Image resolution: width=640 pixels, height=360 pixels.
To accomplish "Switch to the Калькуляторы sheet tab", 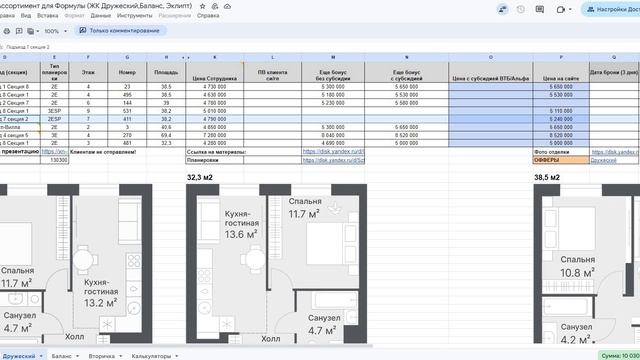I will (151, 356).
